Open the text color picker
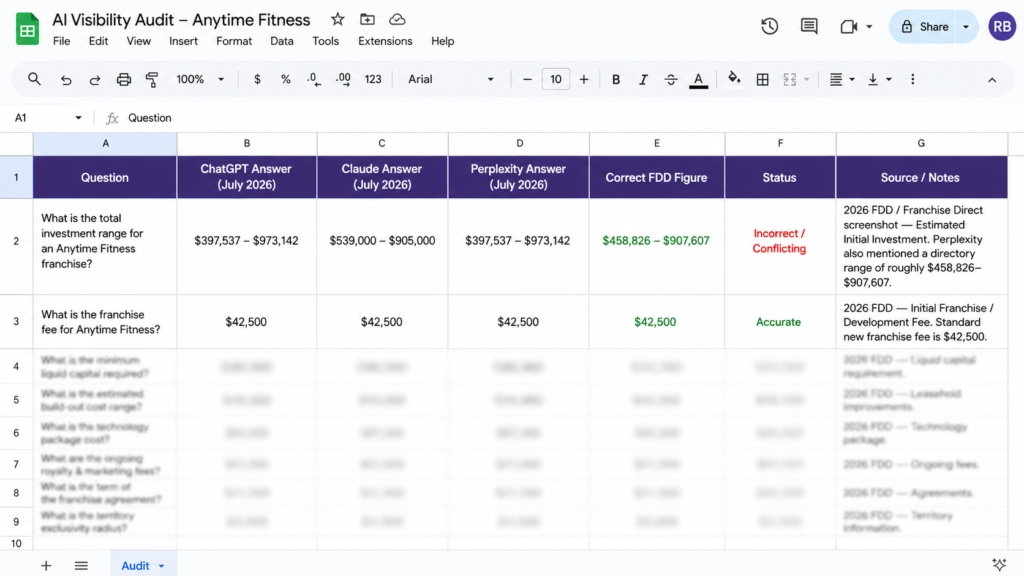This screenshot has height=576, width=1024. point(698,80)
